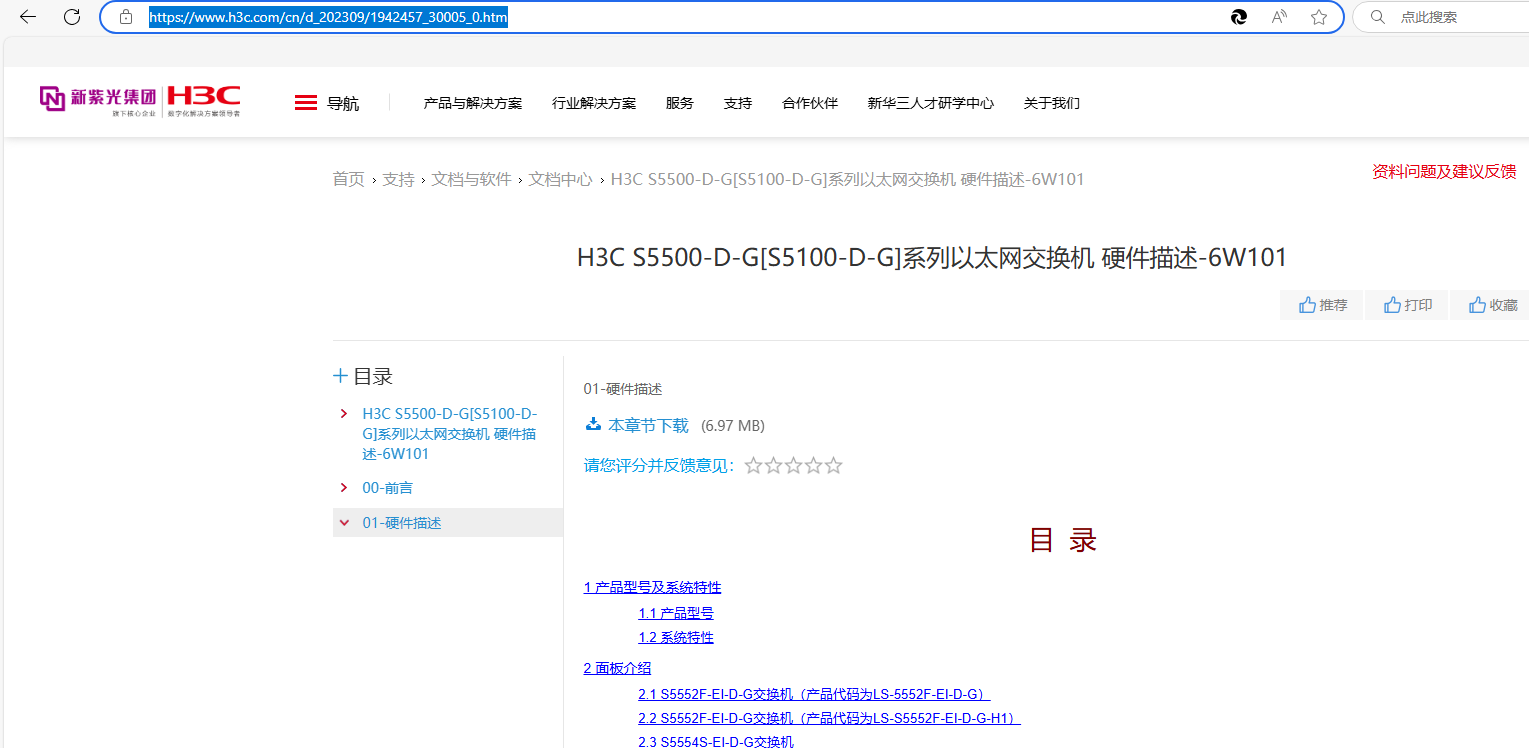1529x748 pixels.
Task: Open the breadcrumb H3C S5500-D-G 硬件描述-6W101 link
Action: pyautogui.click(x=847, y=179)
